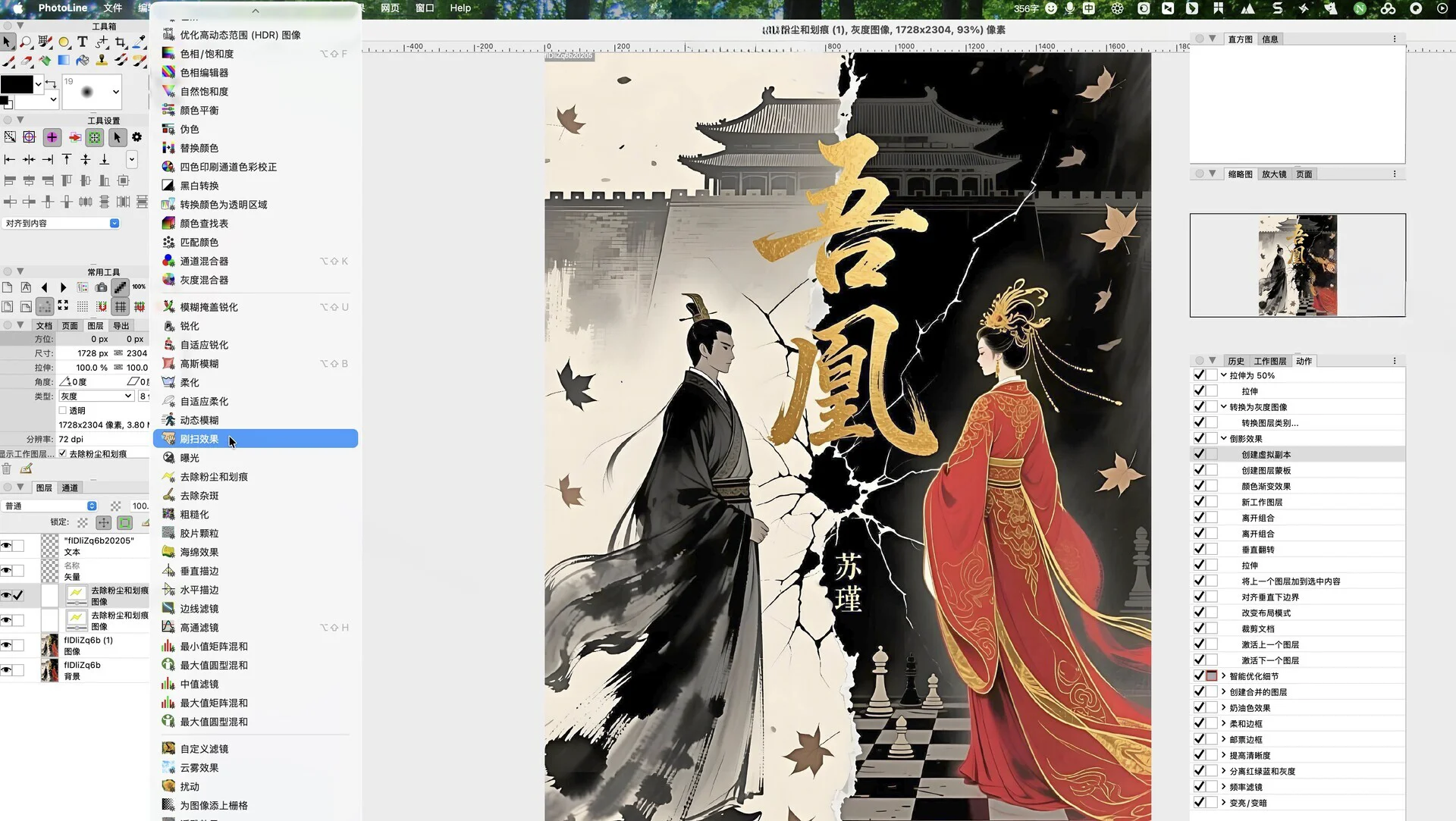
Task: Uncheck the 拉伸为 50% action
Action: [x=1199, y=375]
